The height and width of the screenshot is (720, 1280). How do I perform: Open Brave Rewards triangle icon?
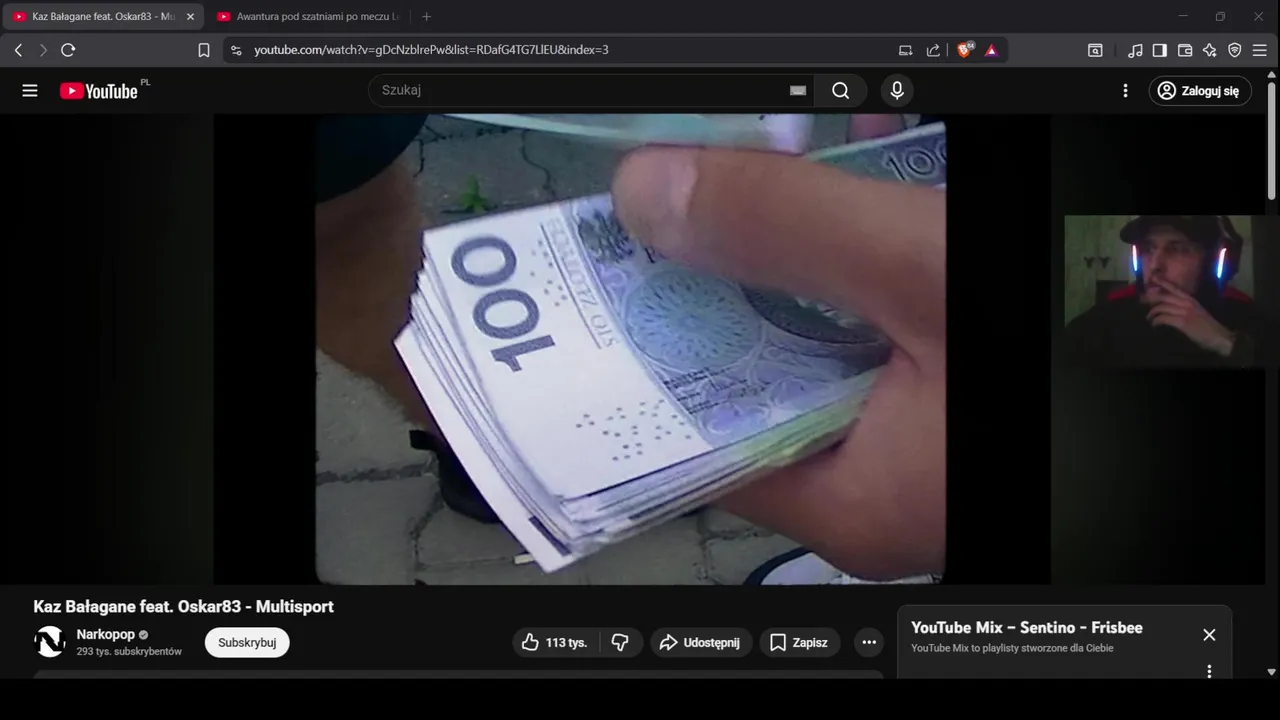coord(991,50)
